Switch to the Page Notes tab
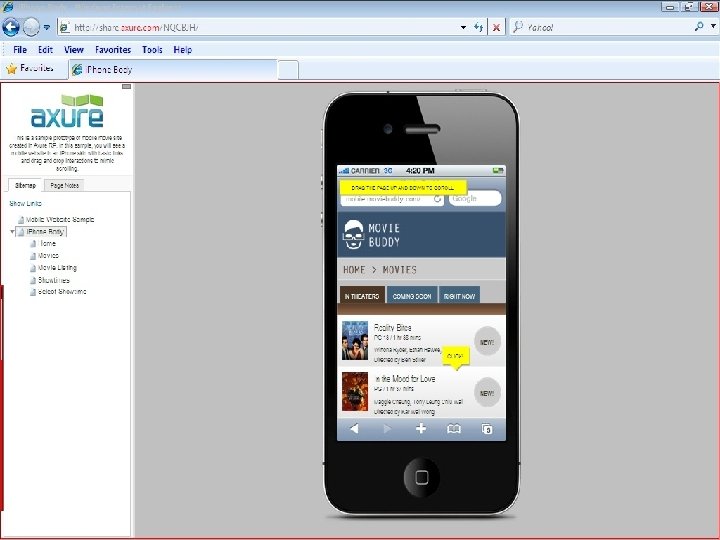 tap(64, 186)
